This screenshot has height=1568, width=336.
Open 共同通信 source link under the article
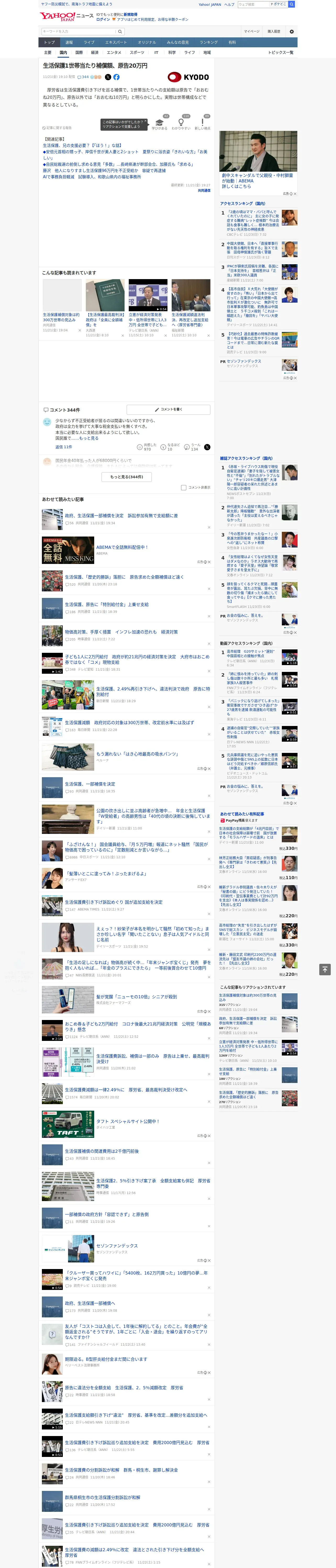pyautogui.click(x=204, y=191)
